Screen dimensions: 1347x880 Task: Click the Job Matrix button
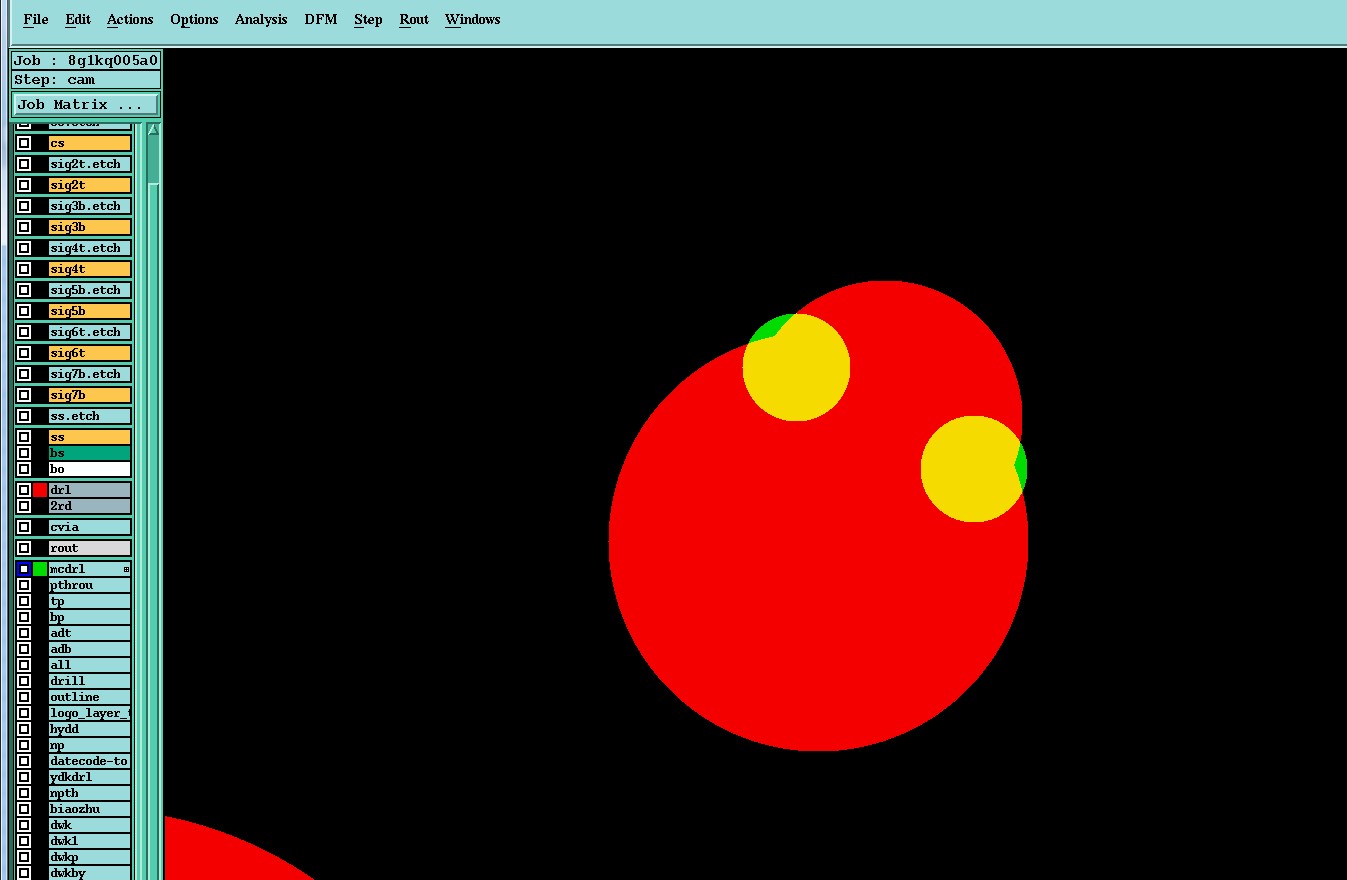pos(86,104)
